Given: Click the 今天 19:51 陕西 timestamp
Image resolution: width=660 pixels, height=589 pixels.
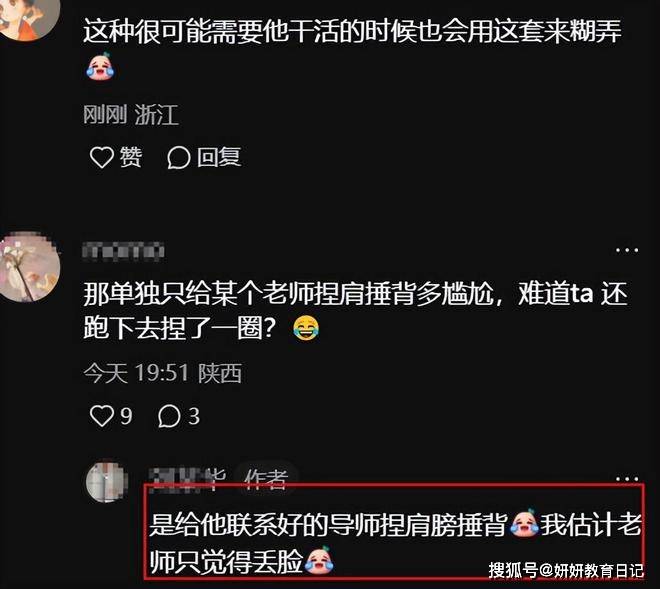Looking at the screenshot, I should [162, 373].
